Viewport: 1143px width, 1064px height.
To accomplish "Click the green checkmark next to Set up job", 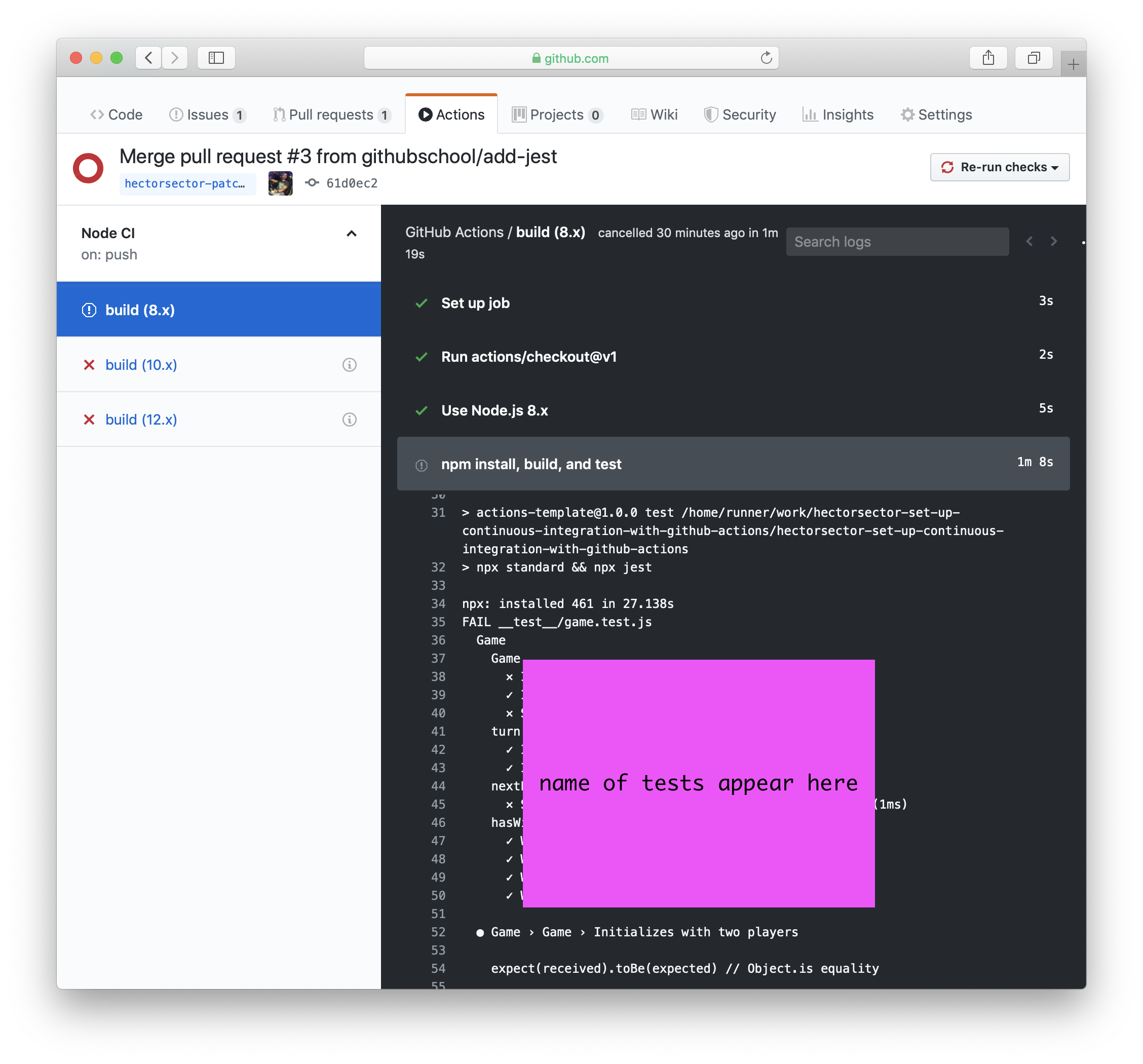I will pyautogui.click(x=422, y=303).
